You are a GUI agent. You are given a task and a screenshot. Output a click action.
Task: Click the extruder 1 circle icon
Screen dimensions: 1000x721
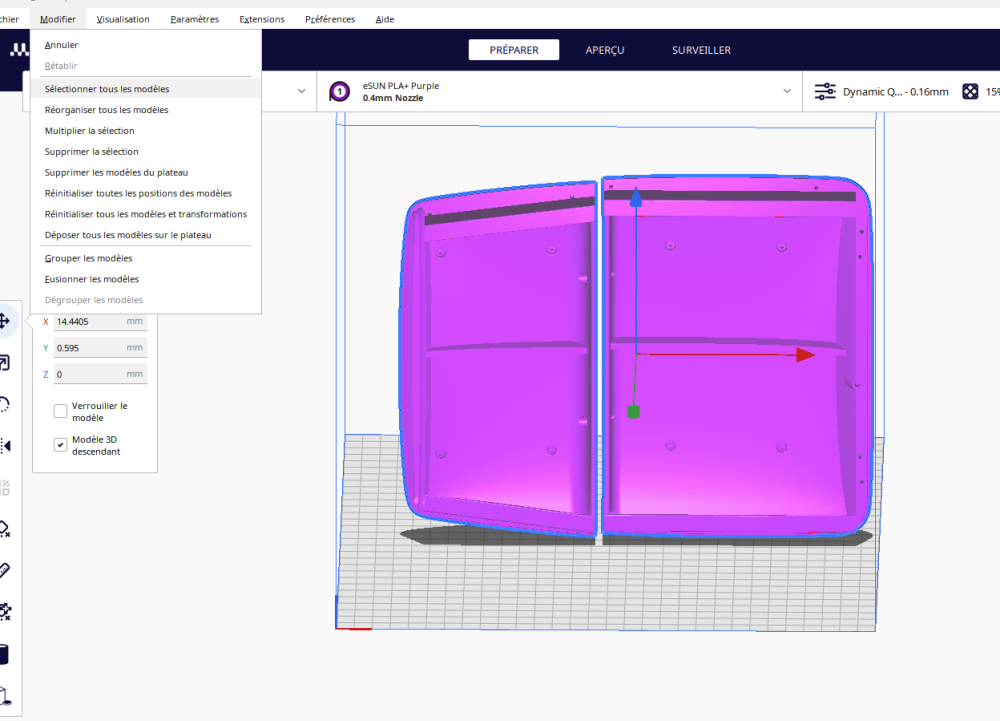pos(339,92)
